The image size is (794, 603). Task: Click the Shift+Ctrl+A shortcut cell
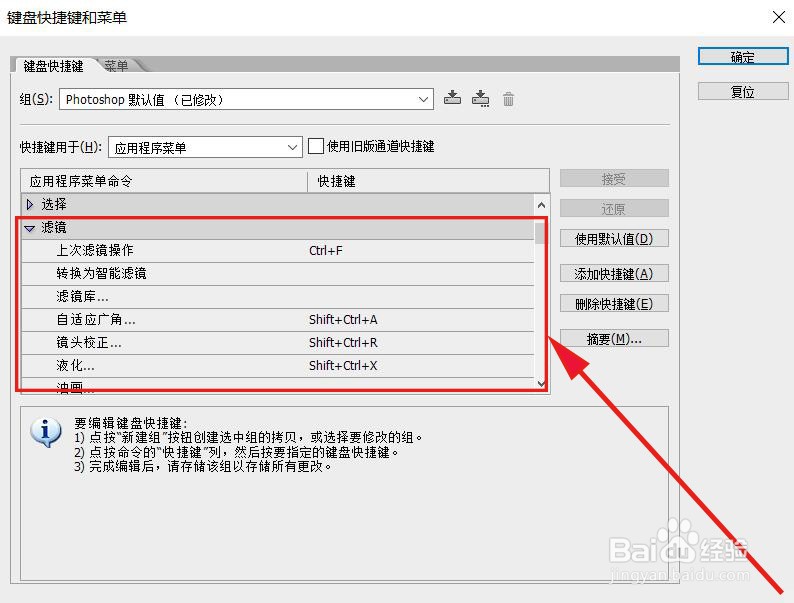tap(343, 319)
